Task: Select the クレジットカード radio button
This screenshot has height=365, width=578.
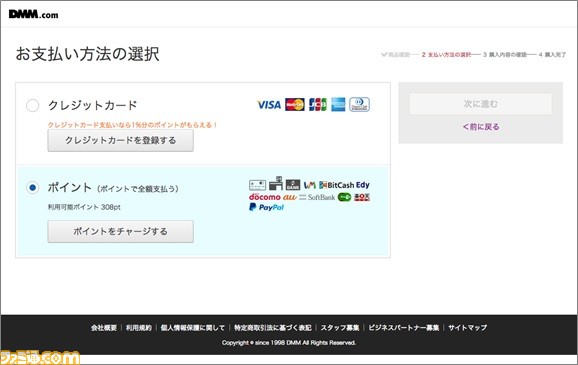Action: pyautogui.click(x=32, y=105)
